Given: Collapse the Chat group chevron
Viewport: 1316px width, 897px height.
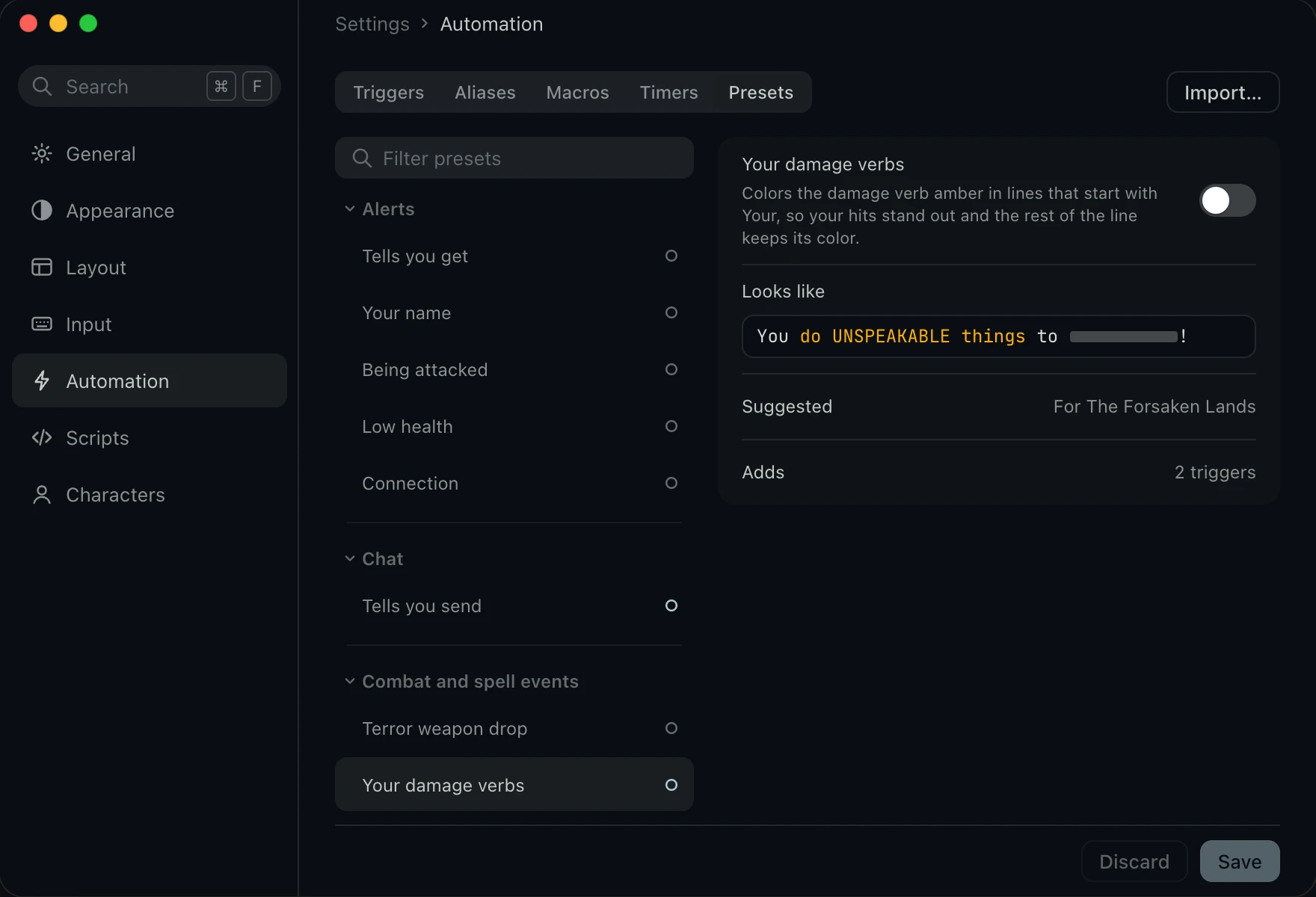Looking at the screenshot, I should (349, 558).
